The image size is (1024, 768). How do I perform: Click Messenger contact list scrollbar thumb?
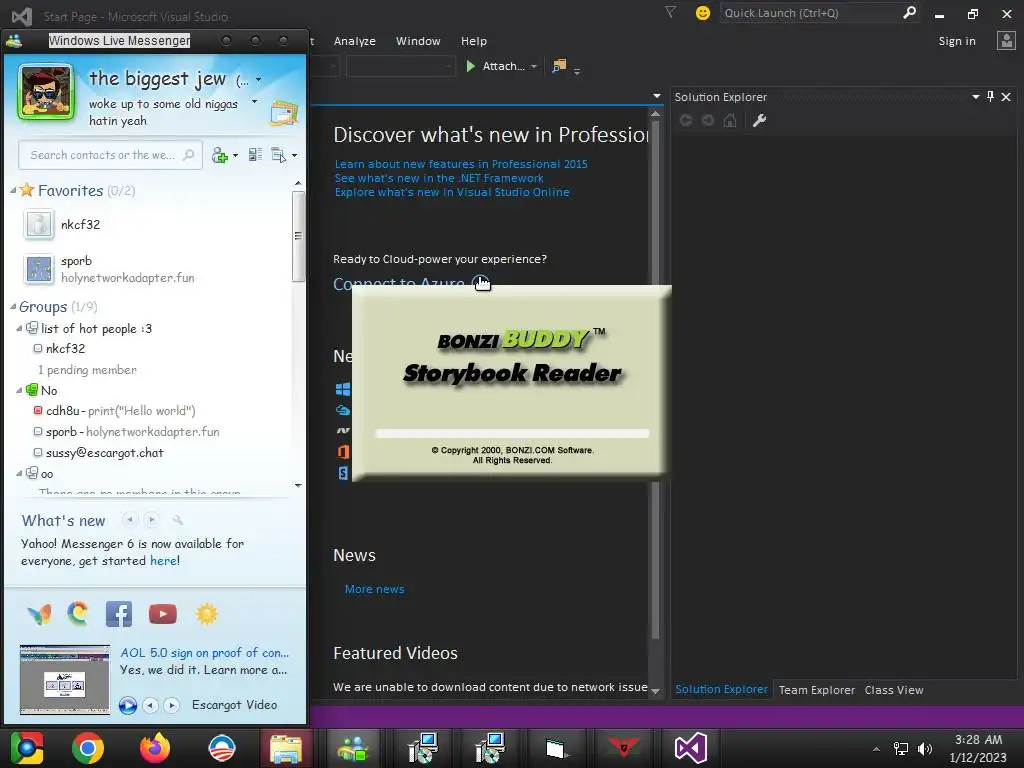[298, 236]
